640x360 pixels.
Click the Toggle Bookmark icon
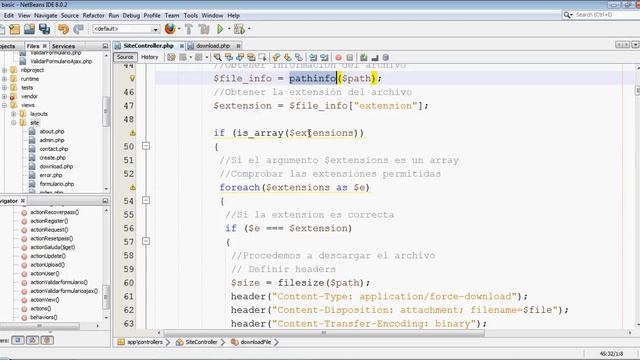[x=299, y=57]
